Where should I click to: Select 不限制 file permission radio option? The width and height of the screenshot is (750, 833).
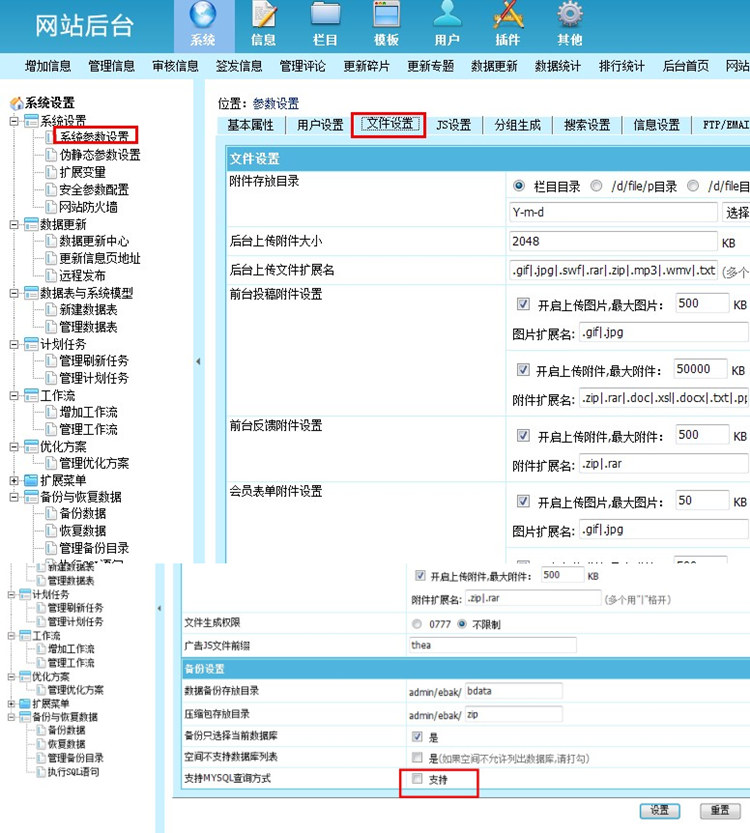pos(462,624)
